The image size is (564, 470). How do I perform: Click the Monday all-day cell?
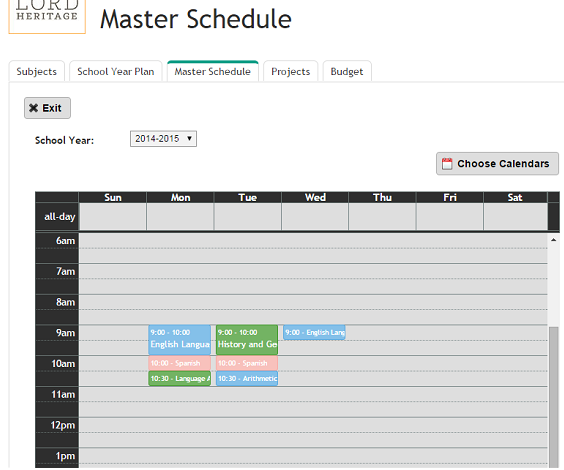click(180, 216)
